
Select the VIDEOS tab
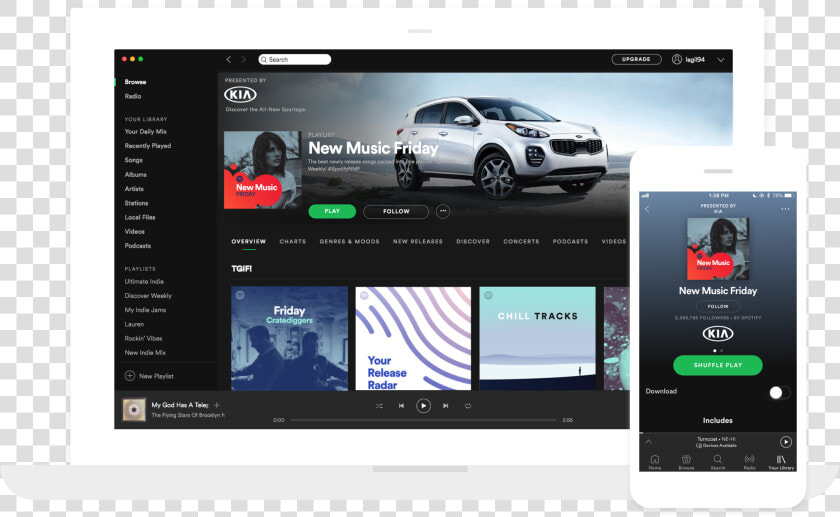tap(614, 242)
